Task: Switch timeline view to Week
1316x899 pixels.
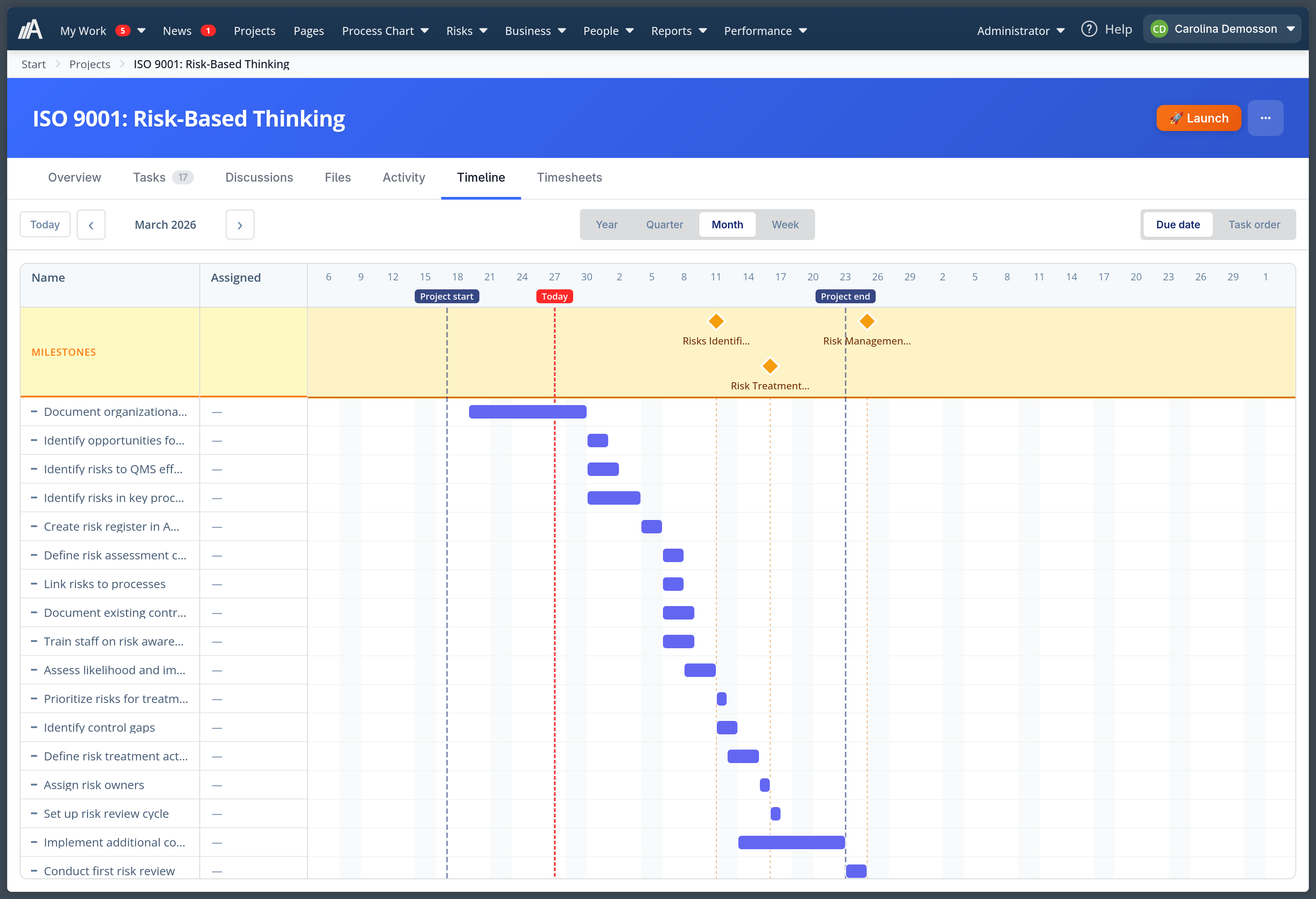Action: 785,224
